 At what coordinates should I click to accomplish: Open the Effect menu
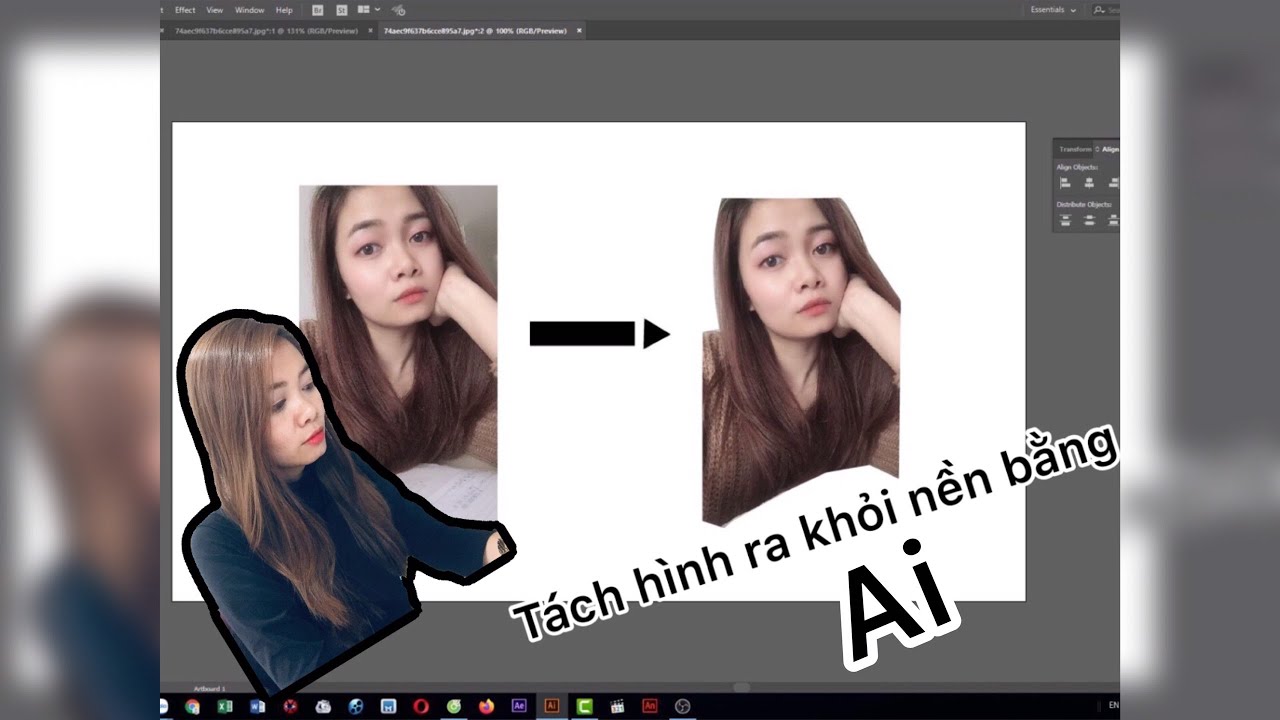pos(185,10)
